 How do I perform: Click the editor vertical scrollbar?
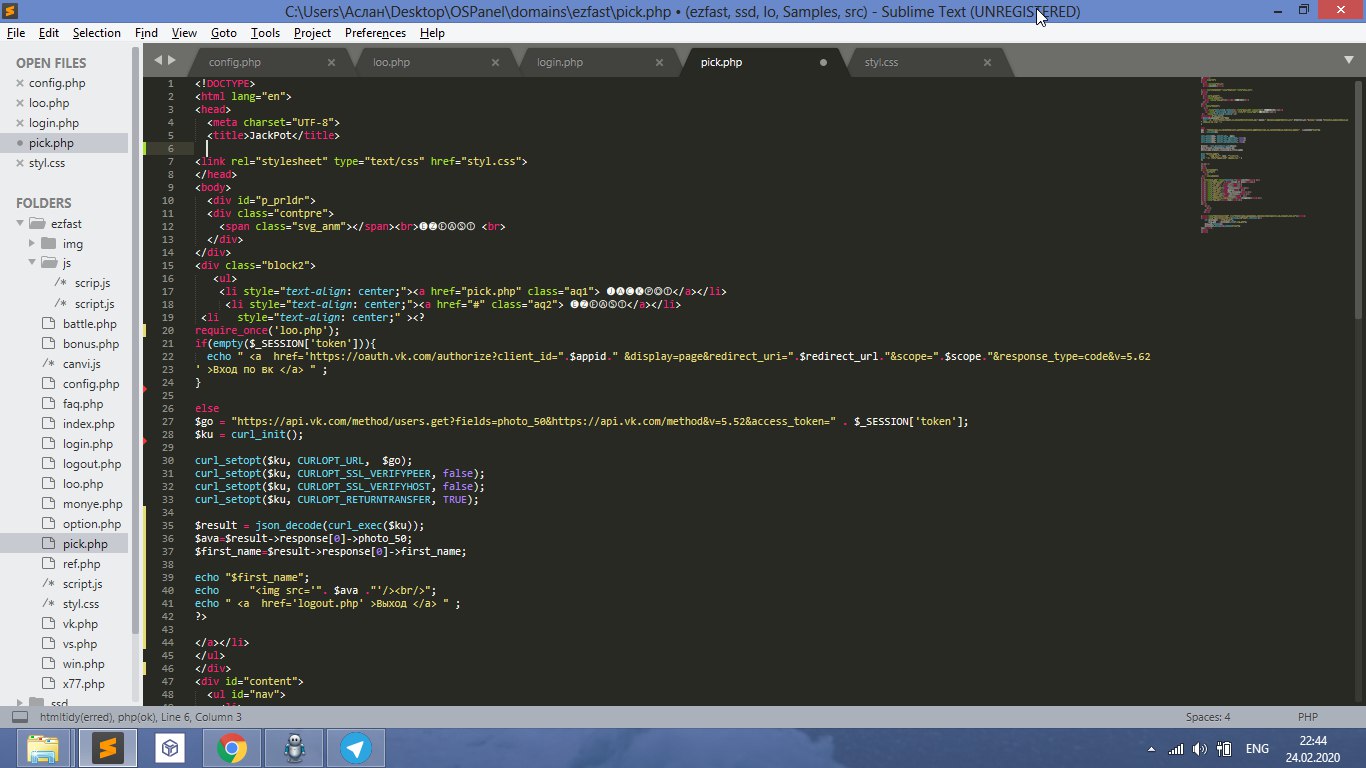tap(1358, 200)
